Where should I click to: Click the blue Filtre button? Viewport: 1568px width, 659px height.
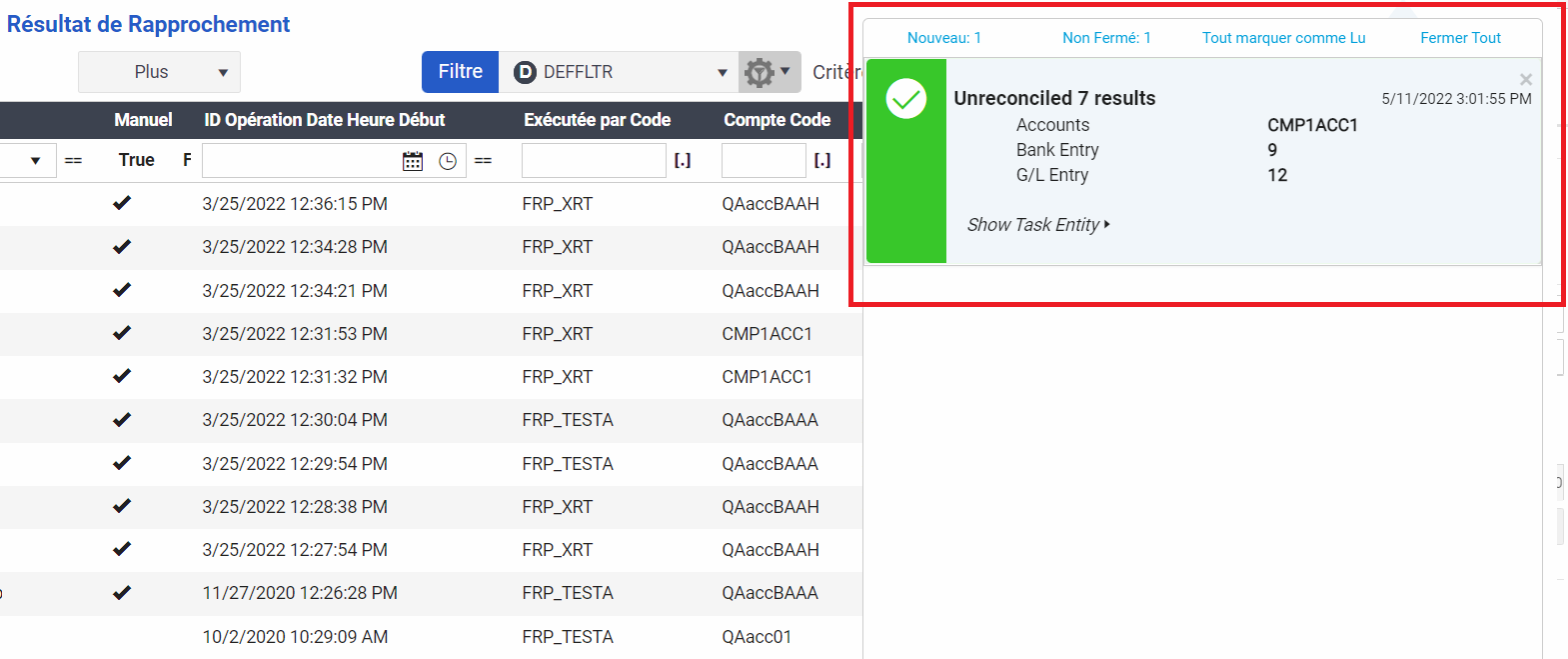(460, 72)
